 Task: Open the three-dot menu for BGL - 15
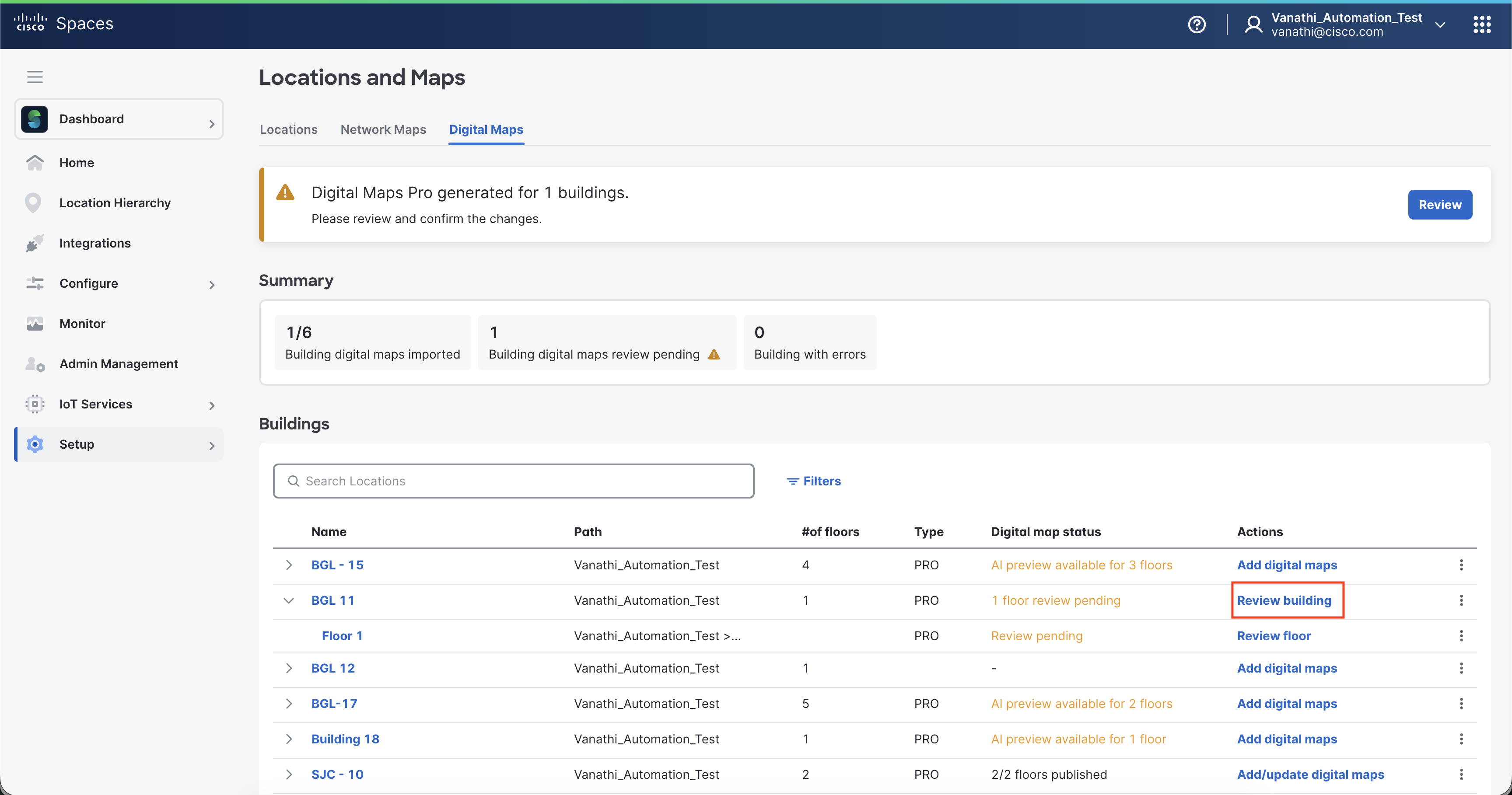[1461, 565]
